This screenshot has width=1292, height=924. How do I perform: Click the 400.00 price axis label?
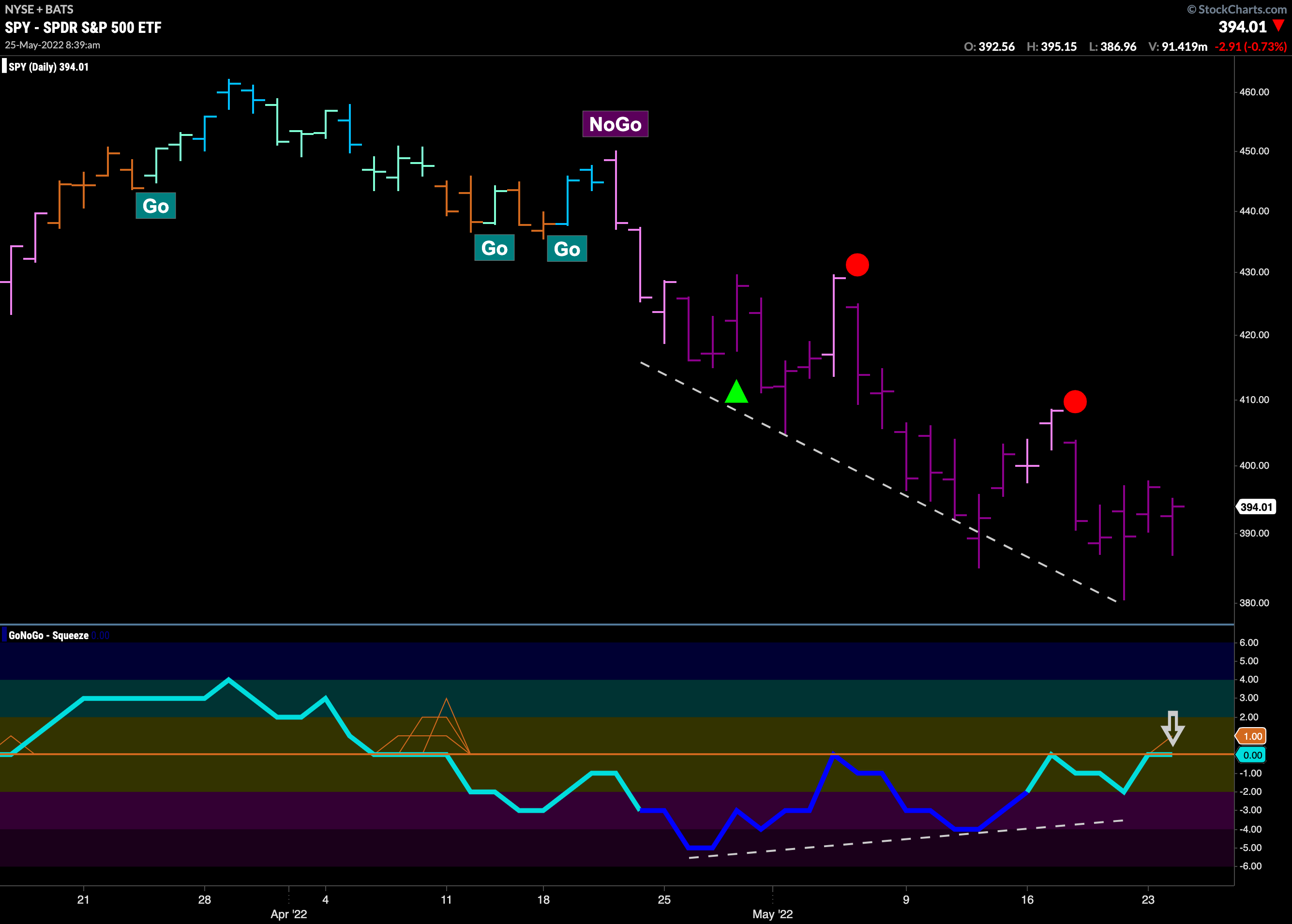(x=1254, y=465)
